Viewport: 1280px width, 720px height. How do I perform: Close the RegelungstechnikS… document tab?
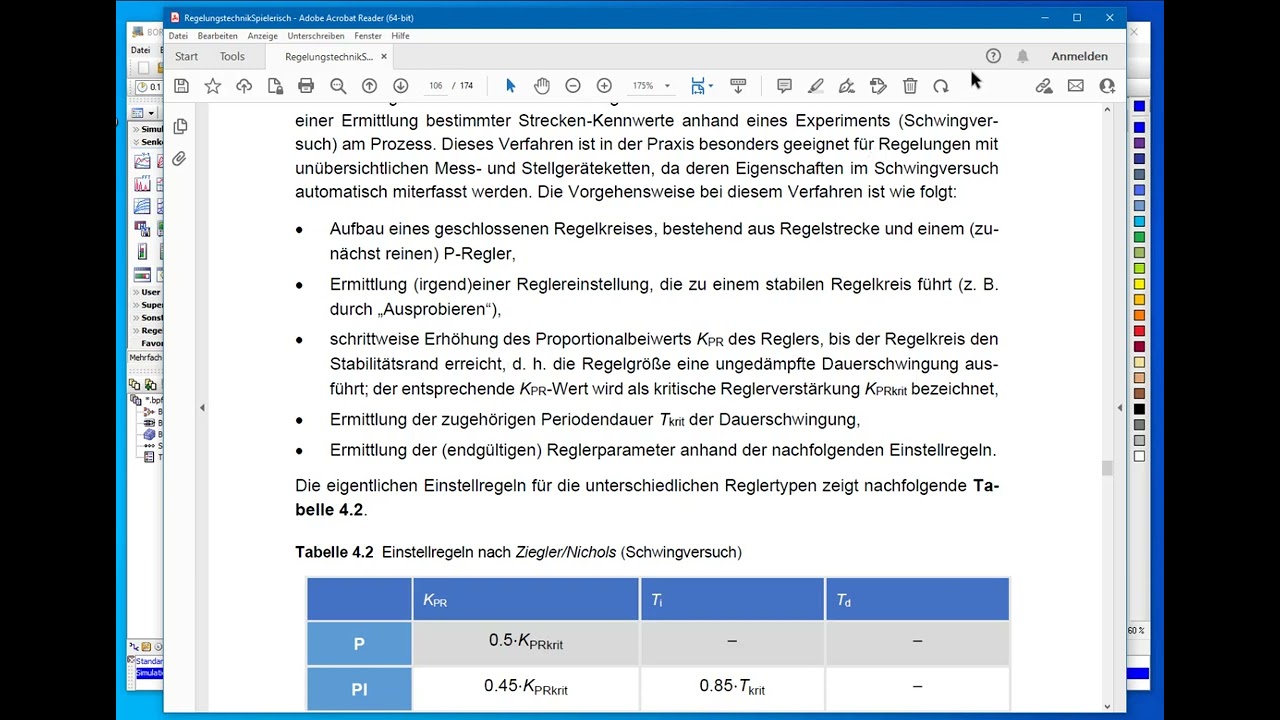click(x=384, y=57)
